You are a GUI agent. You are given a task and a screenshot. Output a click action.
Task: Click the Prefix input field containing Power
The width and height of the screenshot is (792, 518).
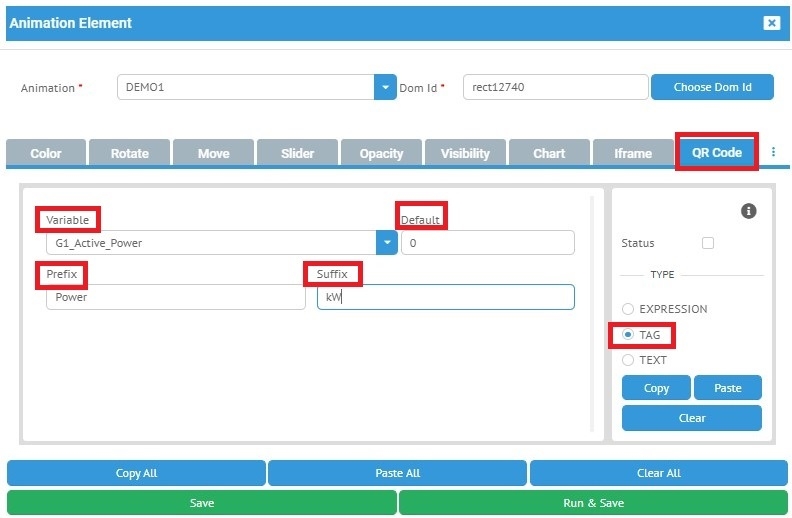[175, 297]
